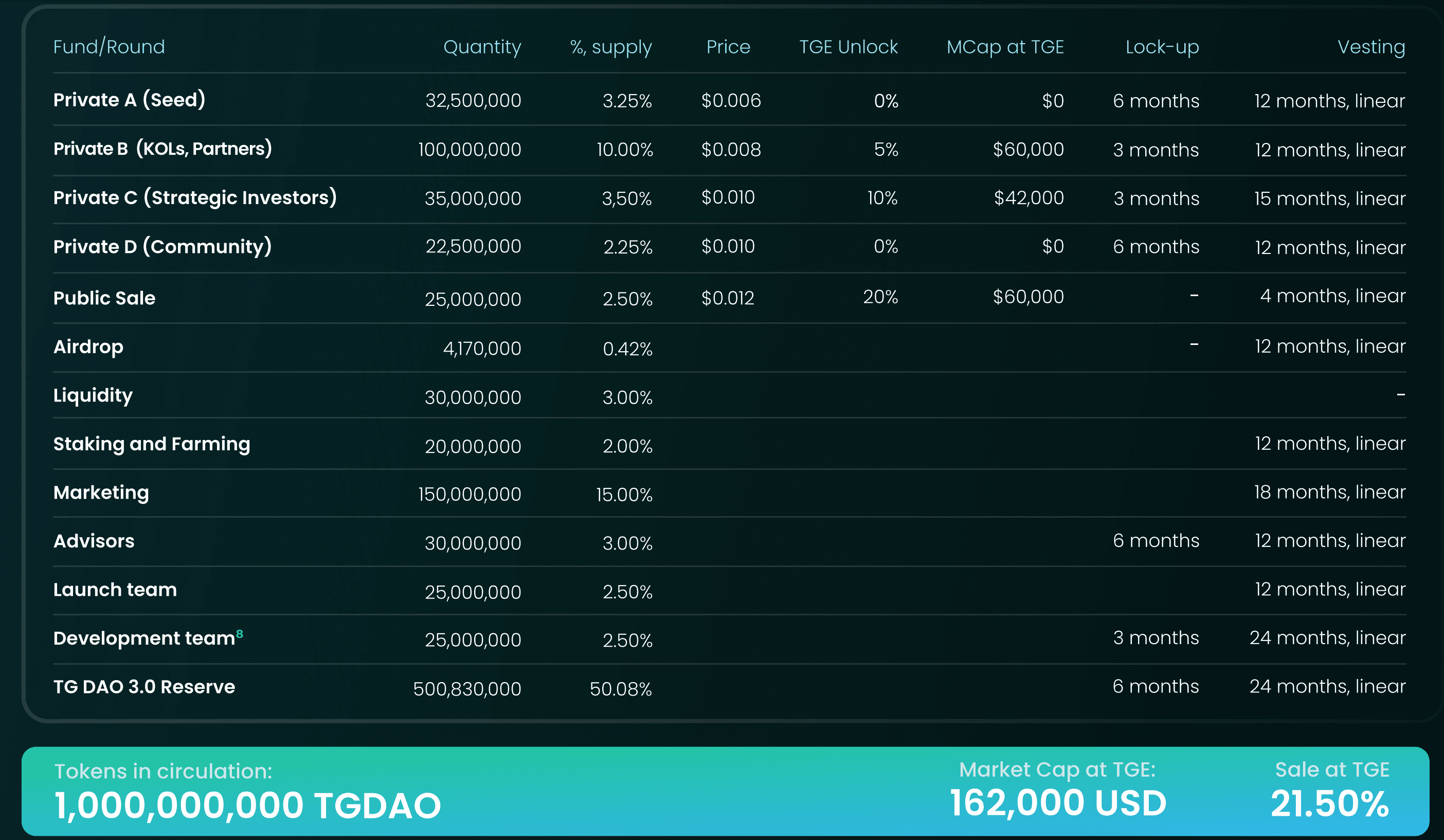The height and width of the screenshot is (840, 1444).
Task: Click the Lock-up column header
Action: point(1162,47)
